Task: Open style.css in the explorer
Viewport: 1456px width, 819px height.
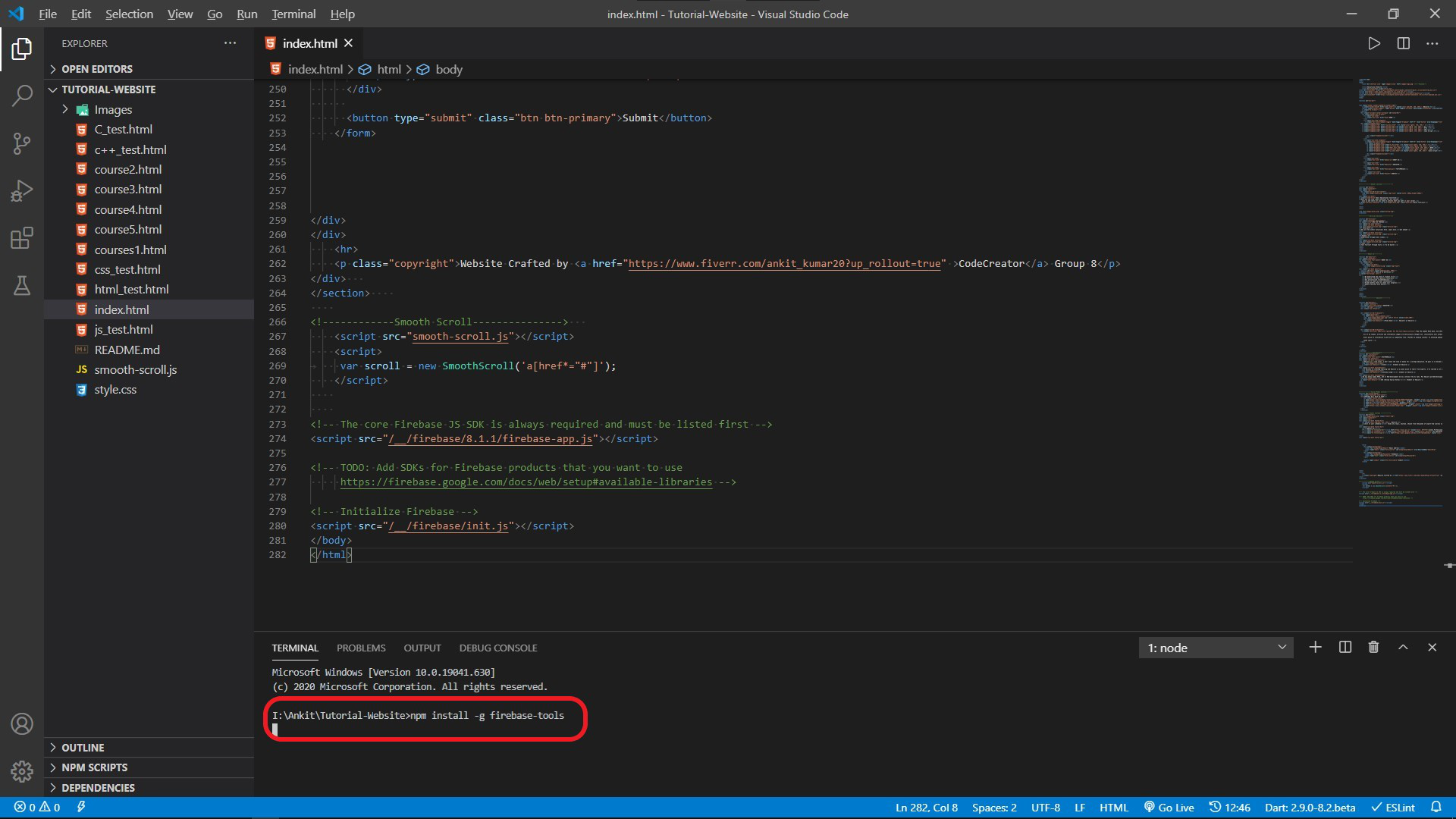Action: click(115, 390)
